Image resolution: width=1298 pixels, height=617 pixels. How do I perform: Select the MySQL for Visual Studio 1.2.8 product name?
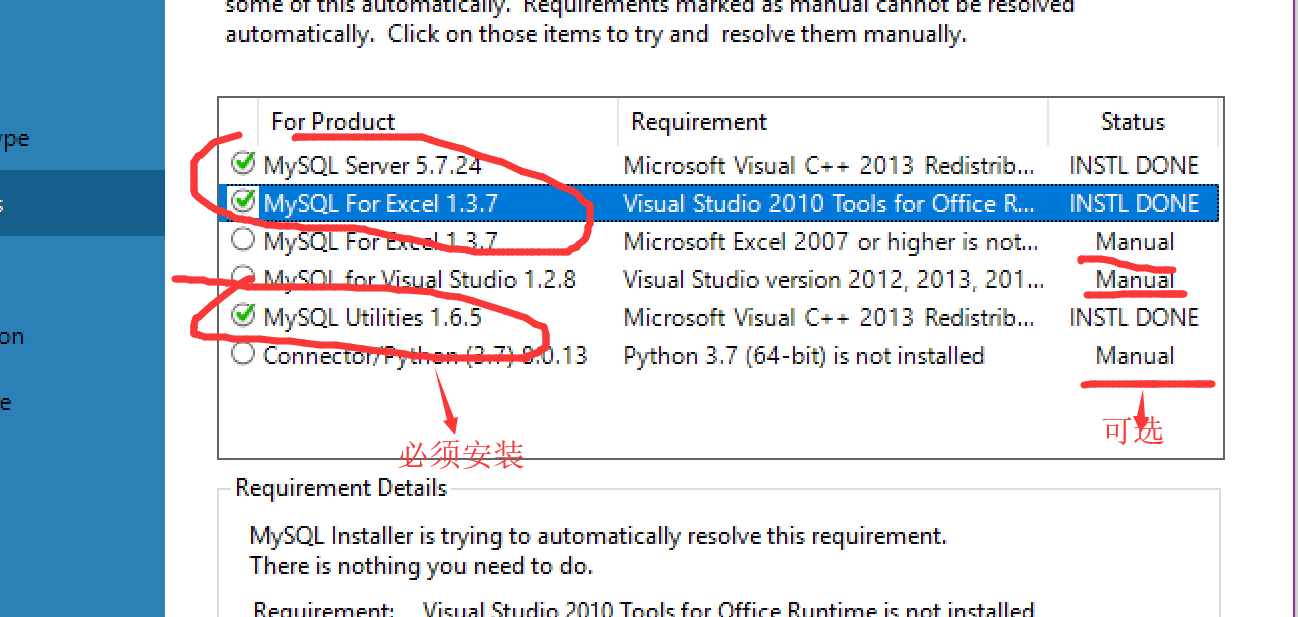click(x=420, y=279)
